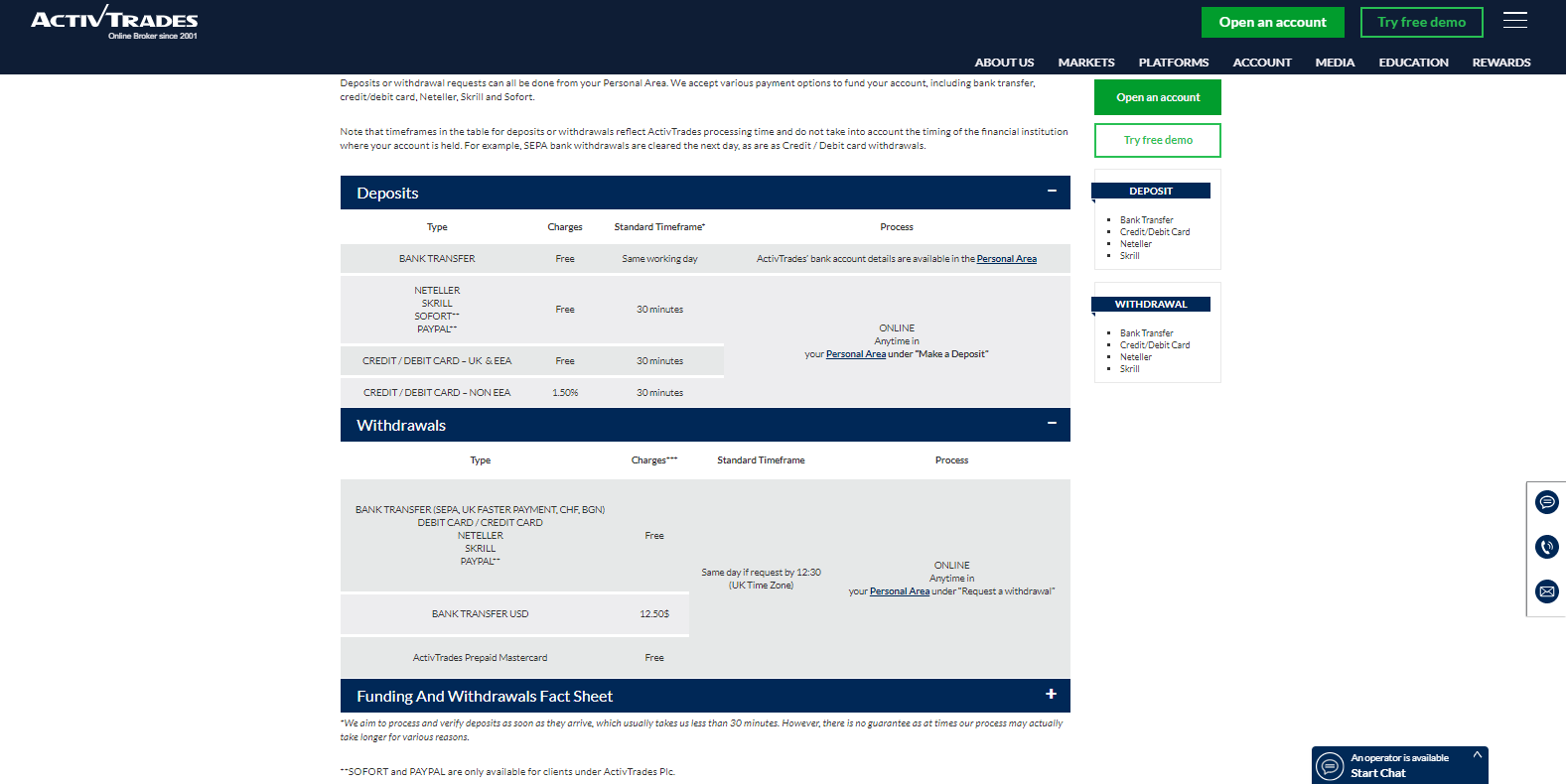
Task: Click "CREDIT / DEBIT CARD – UK & EEA" cell
Action: (x=437, y=361)
